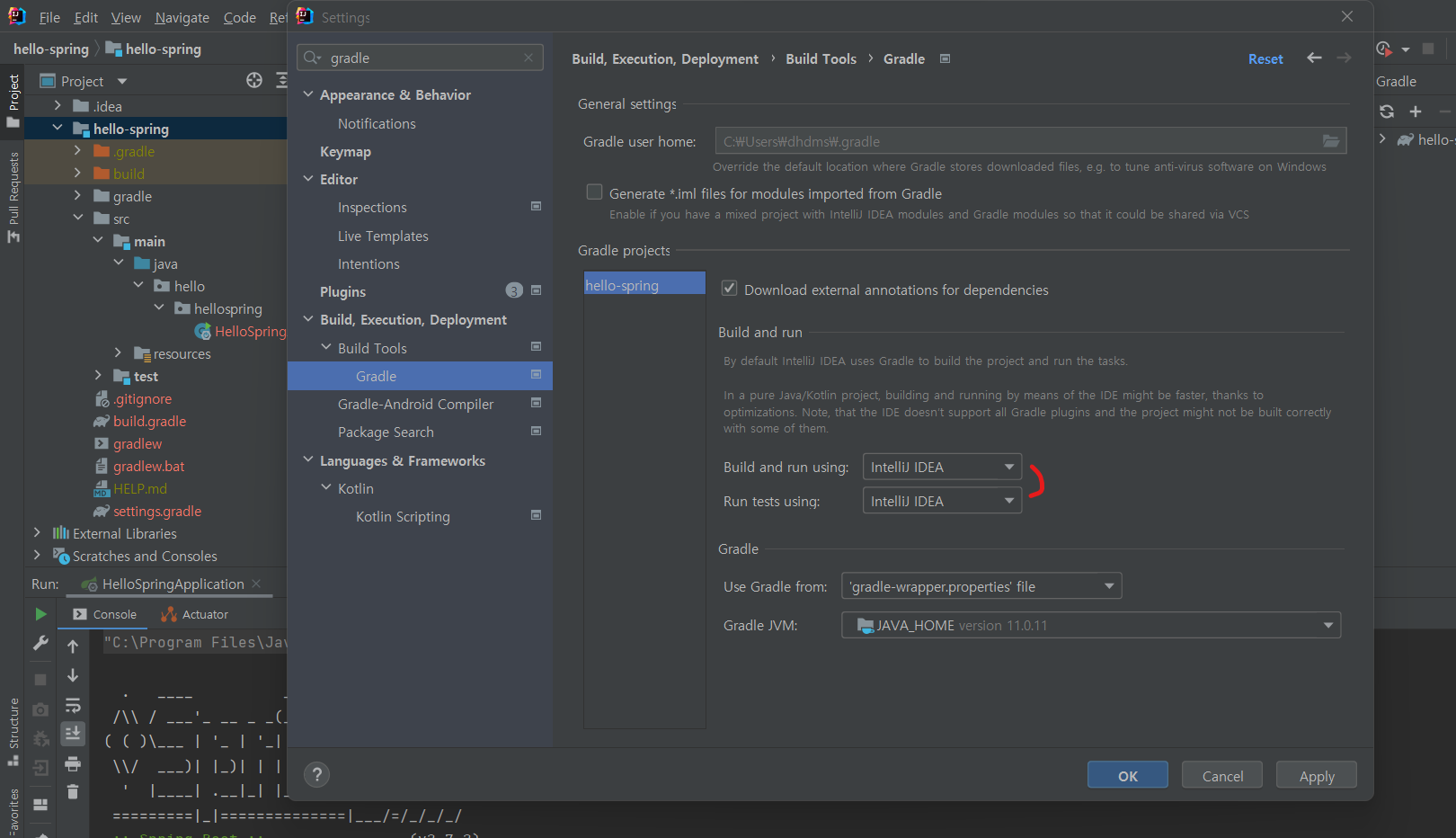Collapse the Editor settings node
The width and height of the screenshot is (1456, 838).
(x=308, y=179)
